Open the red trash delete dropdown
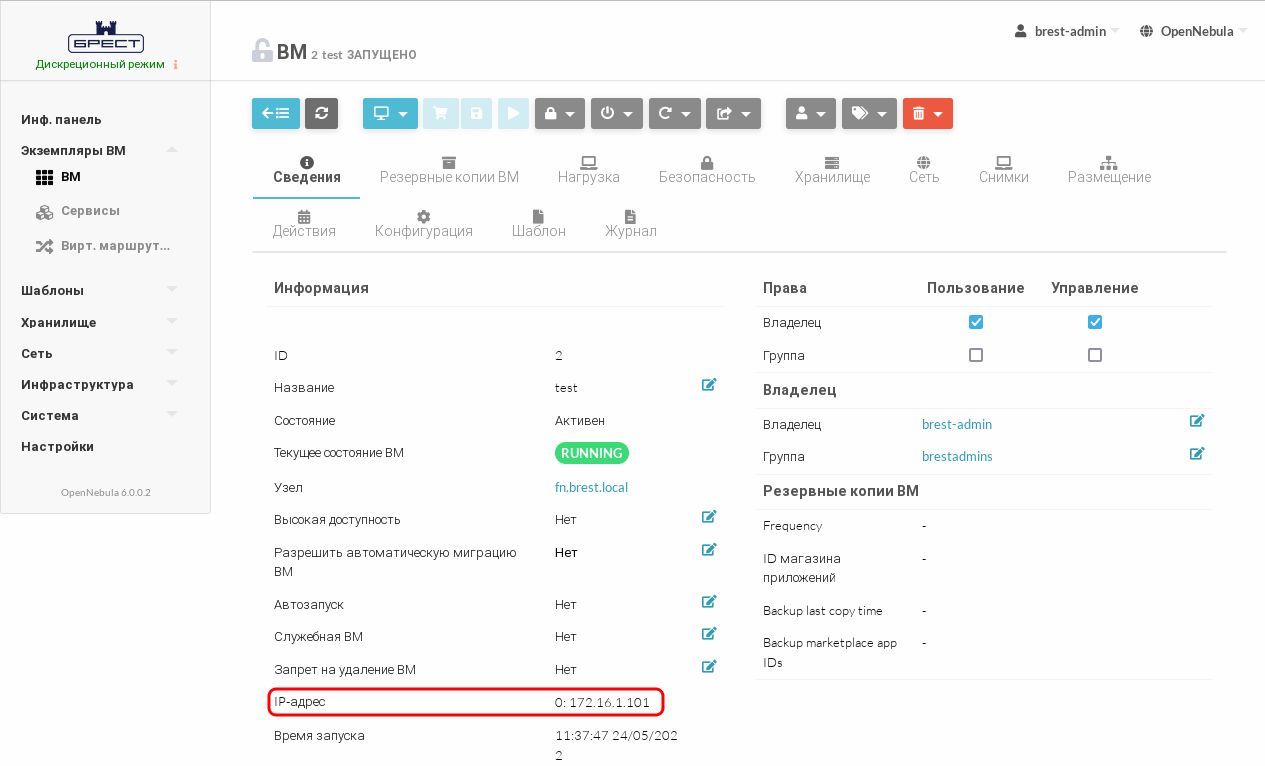This screenshot has width=1265, height=766. pyautogui.click(x=927, y=114)
